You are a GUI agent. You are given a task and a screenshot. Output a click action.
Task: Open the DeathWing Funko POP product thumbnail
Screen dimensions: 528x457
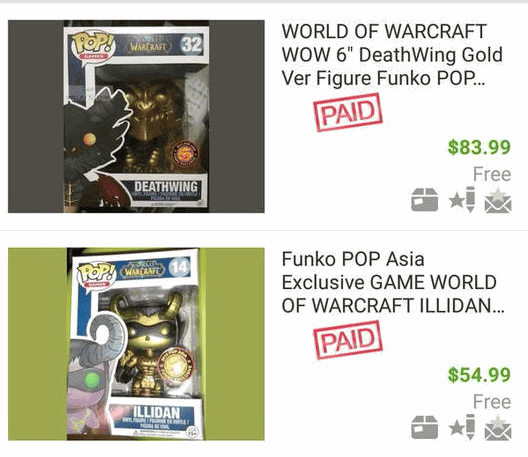(136, 117)
